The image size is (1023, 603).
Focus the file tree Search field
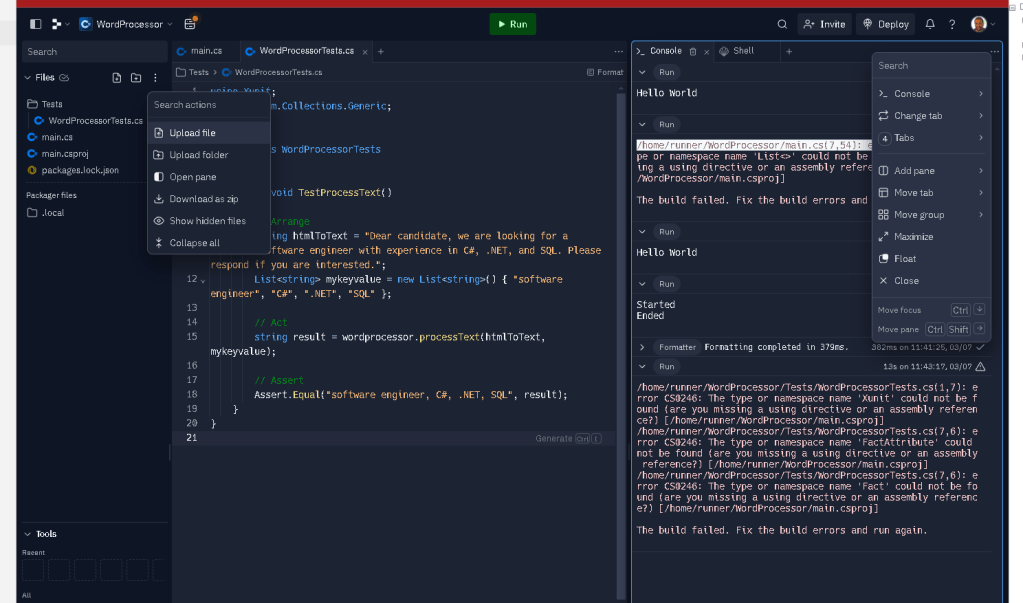coord(95,52)
